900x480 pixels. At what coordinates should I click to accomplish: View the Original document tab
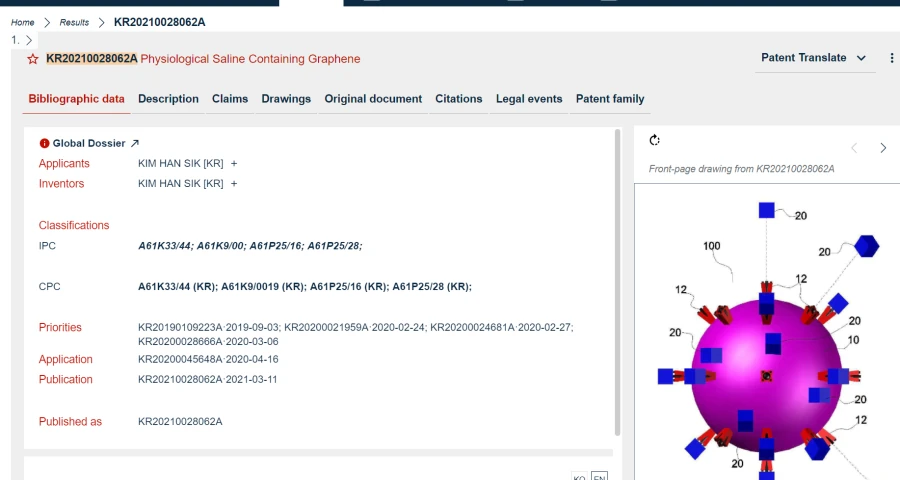pyautogui.click(x=373, y=99)
